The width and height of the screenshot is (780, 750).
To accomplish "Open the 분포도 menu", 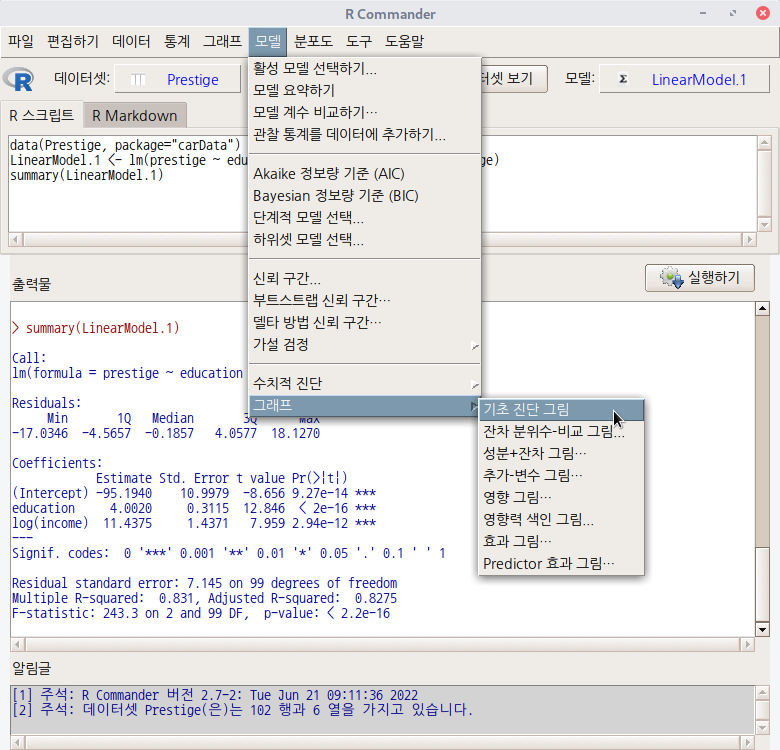I will click(313, 41).
